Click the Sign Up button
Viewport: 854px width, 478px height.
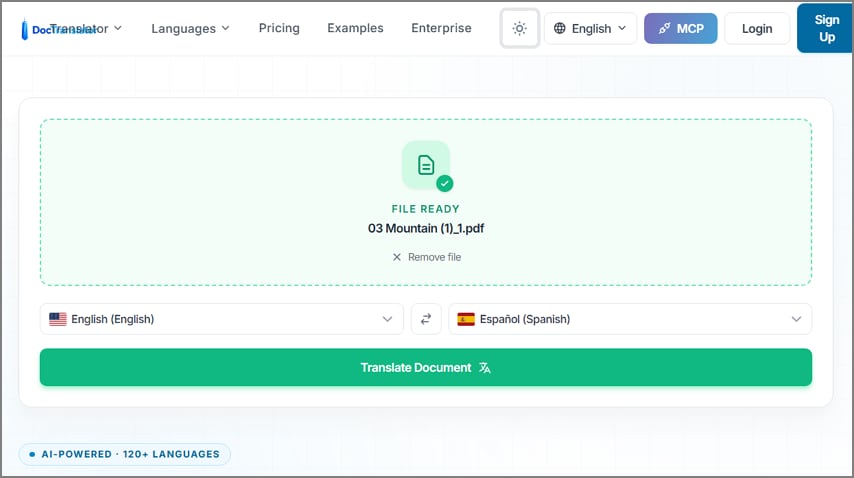(826, 28)
